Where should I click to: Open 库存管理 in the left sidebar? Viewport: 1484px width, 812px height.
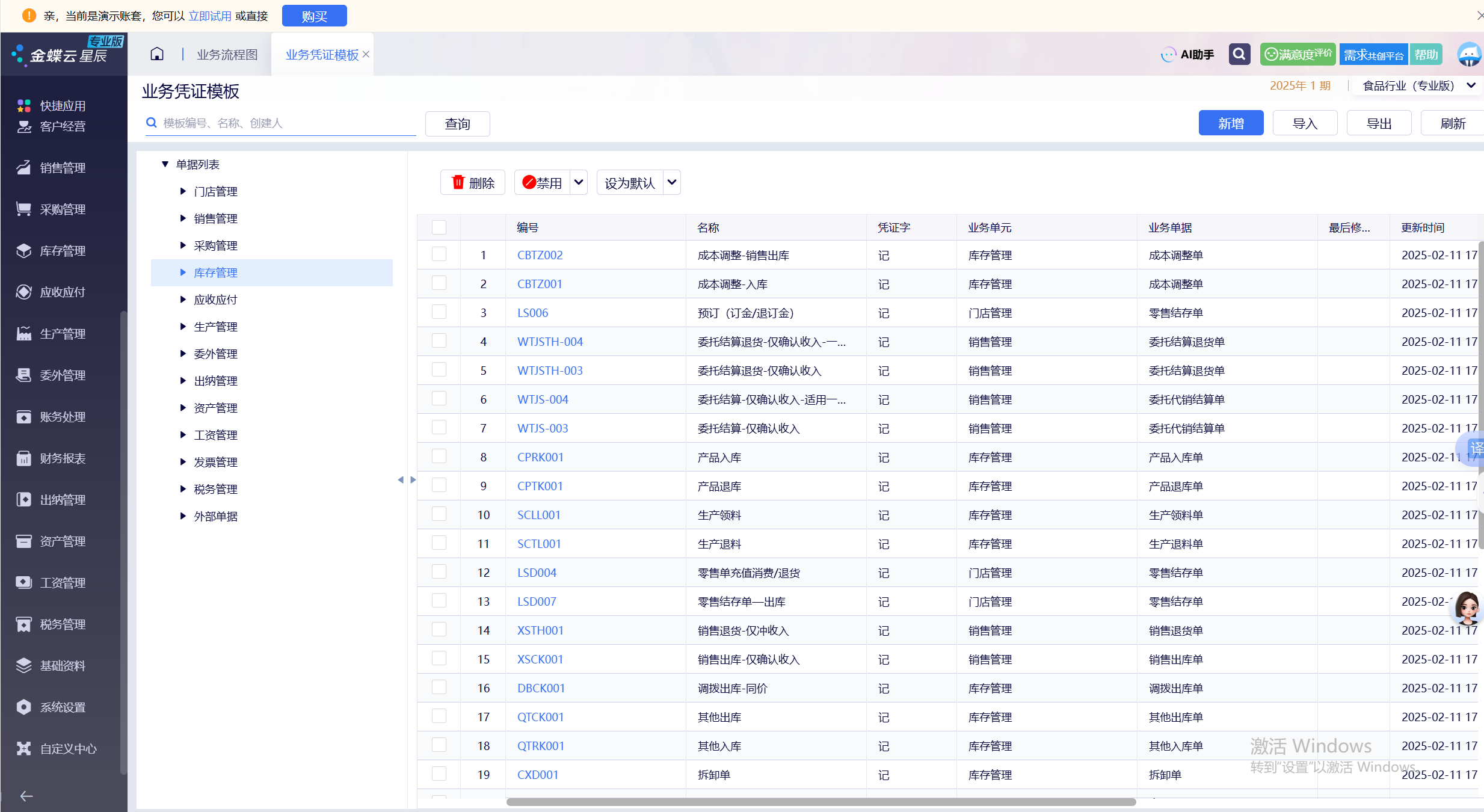(x=63, y=251)
